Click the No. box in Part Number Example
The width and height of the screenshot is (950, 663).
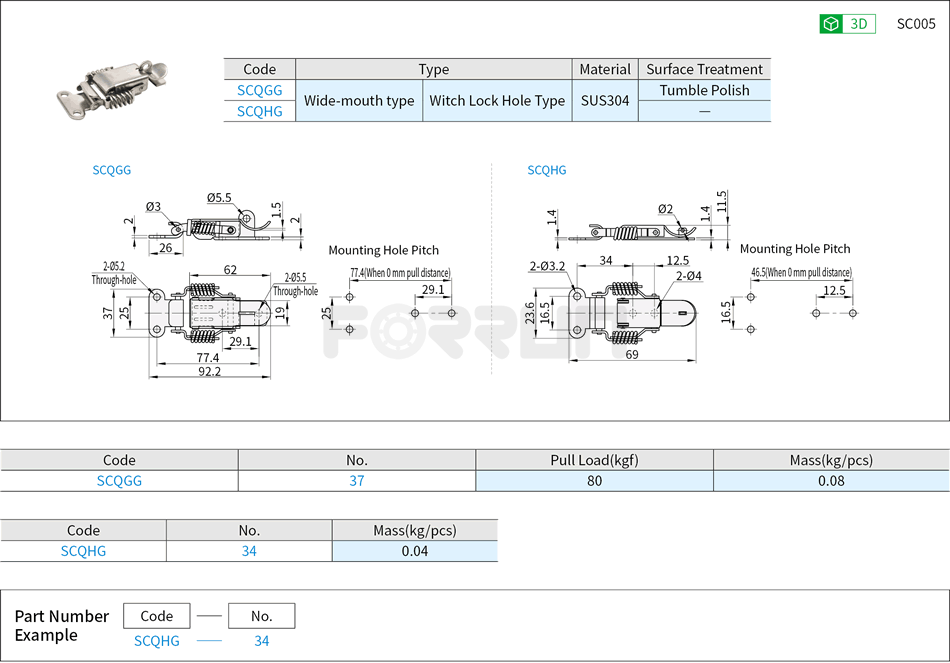[x=261, y=616]
